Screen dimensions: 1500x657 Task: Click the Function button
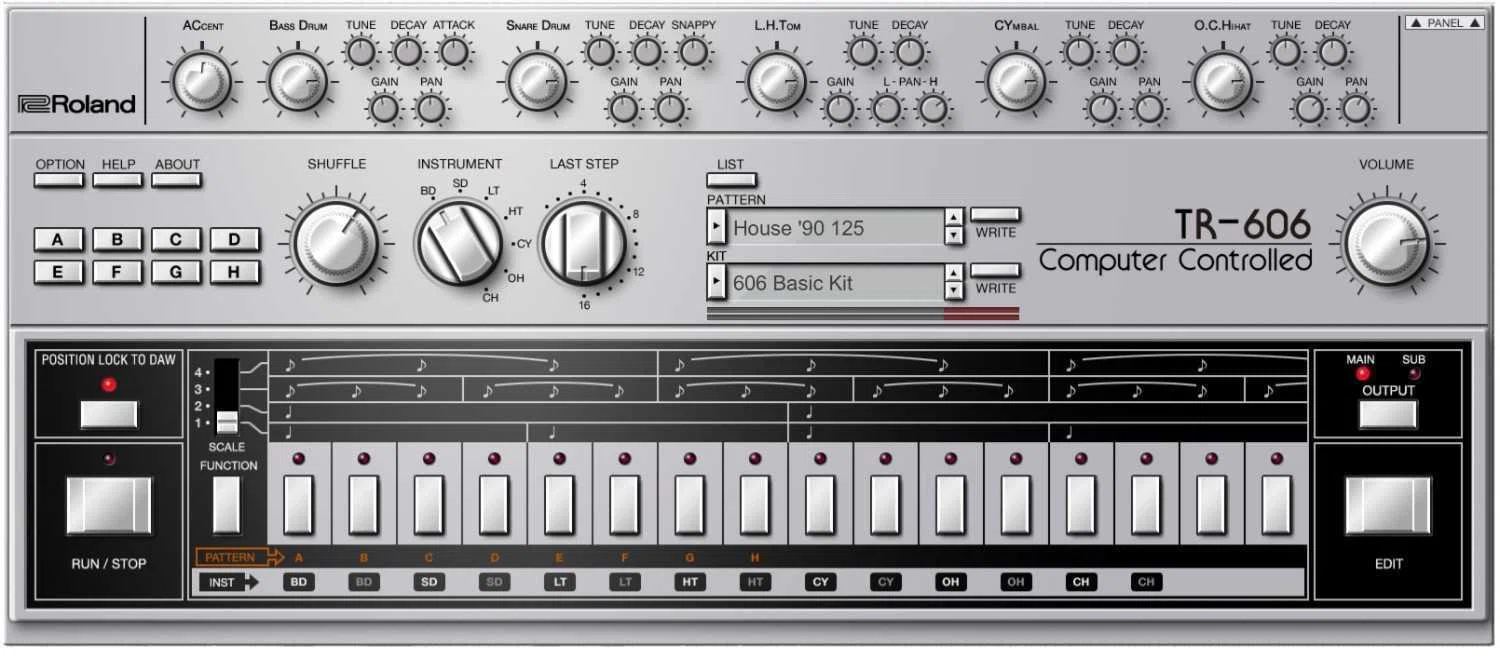(227, 505)
